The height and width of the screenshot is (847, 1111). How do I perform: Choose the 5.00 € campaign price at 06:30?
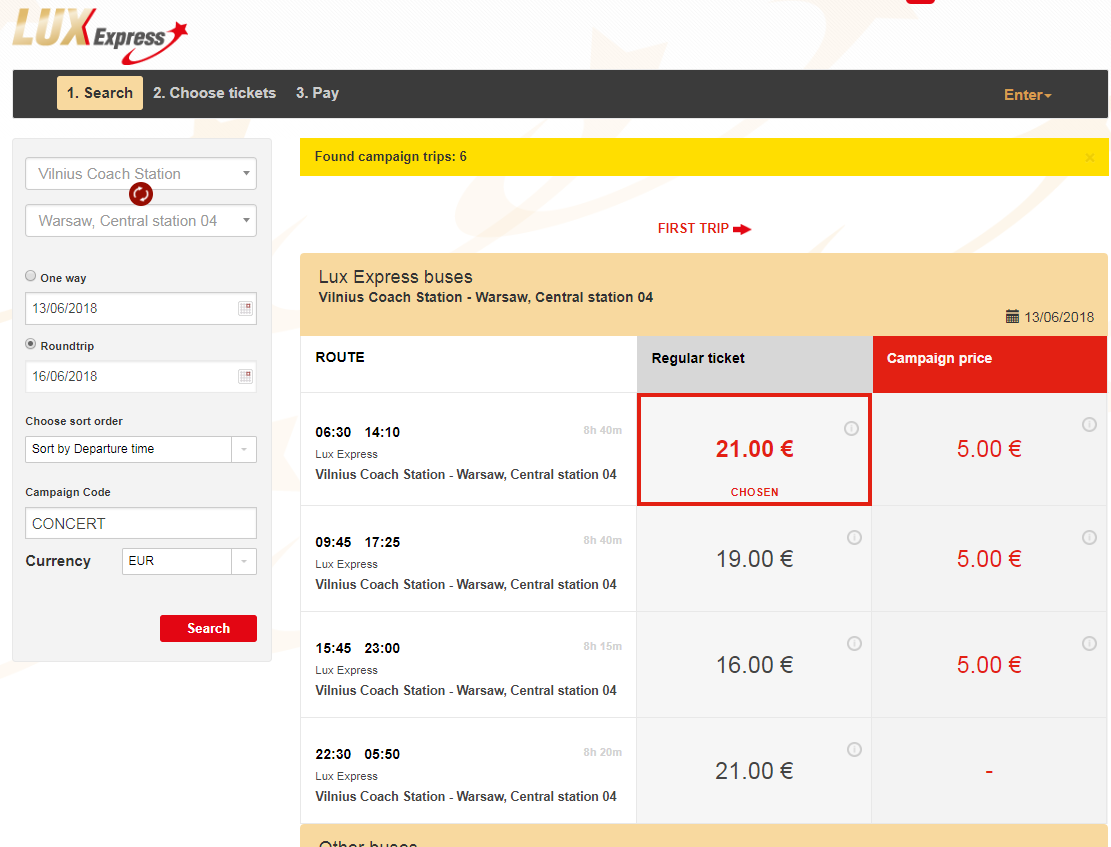point(989,449)
